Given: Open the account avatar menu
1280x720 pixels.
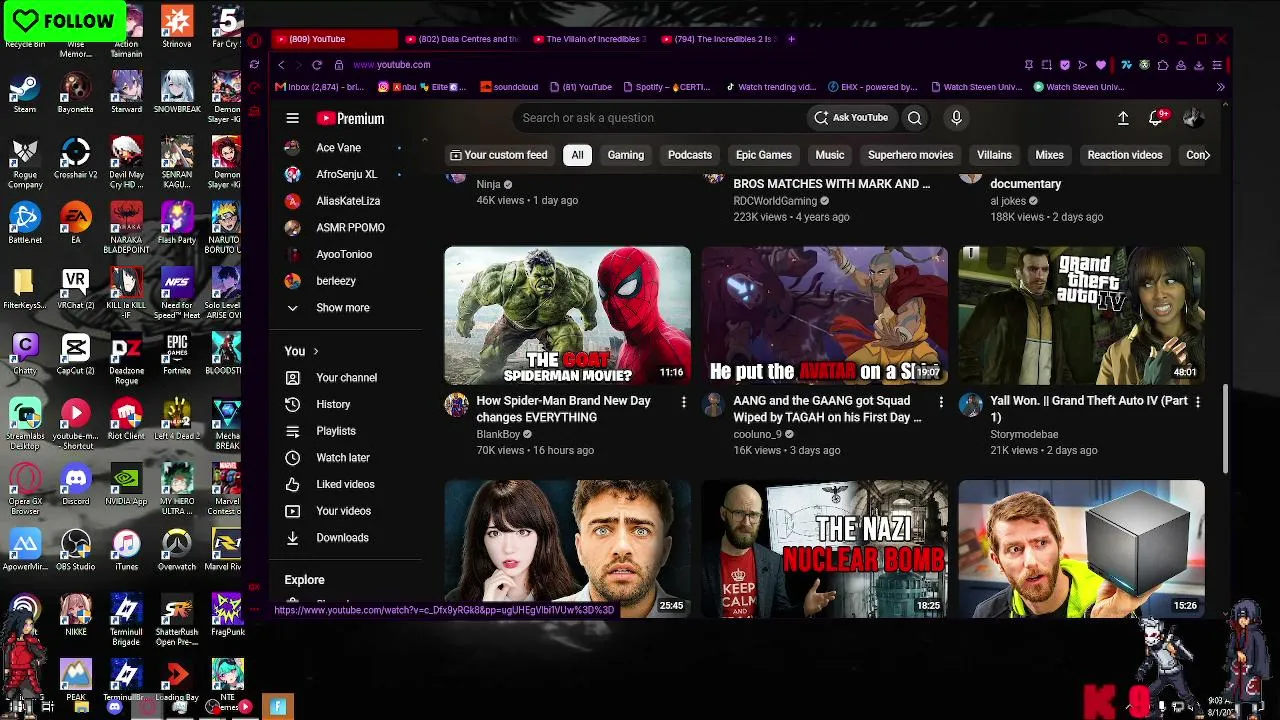Looking at the screenshot, I should (x=1192, y=118).
